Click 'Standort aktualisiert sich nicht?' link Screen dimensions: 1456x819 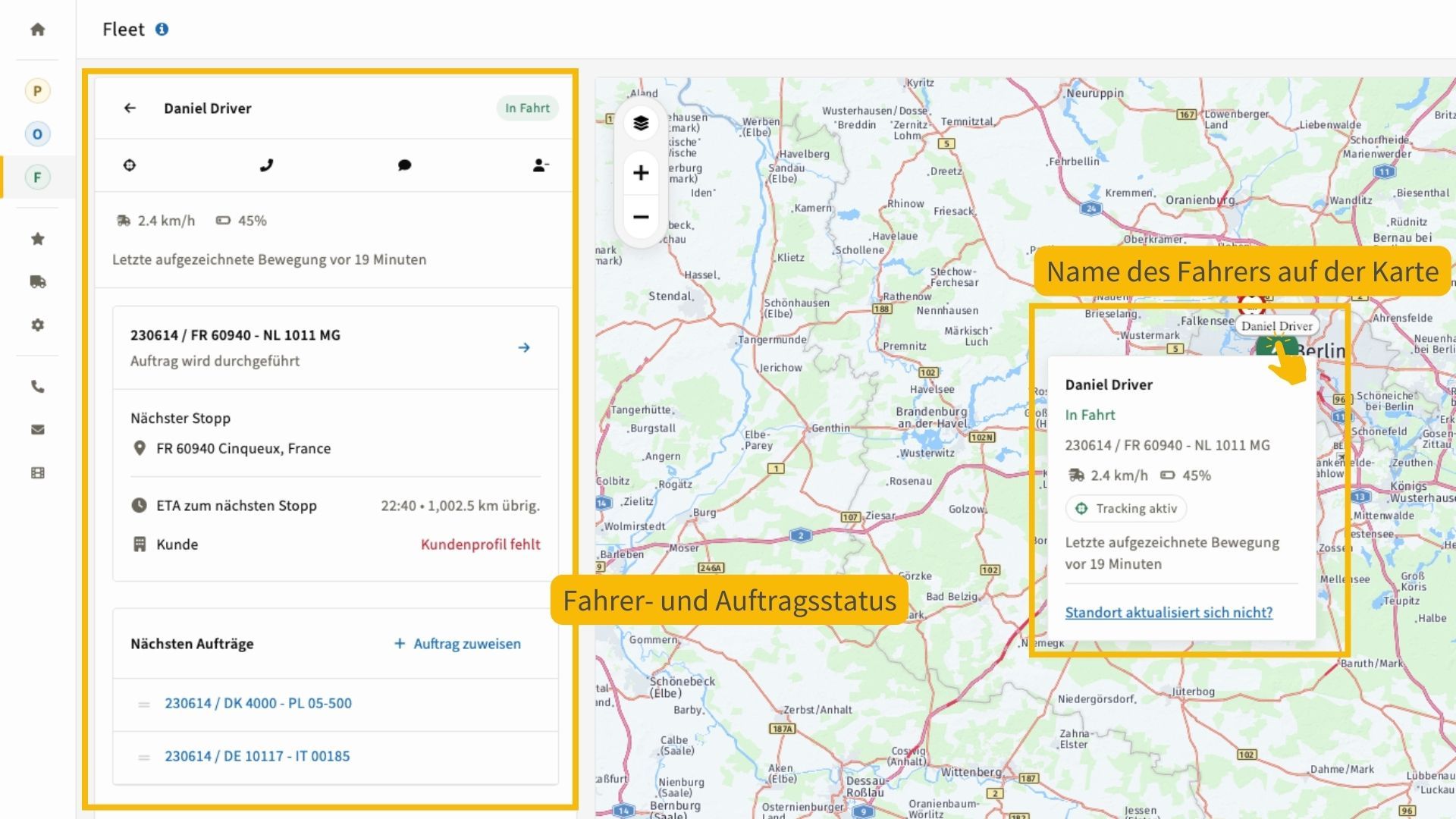tap(1169, 613)
